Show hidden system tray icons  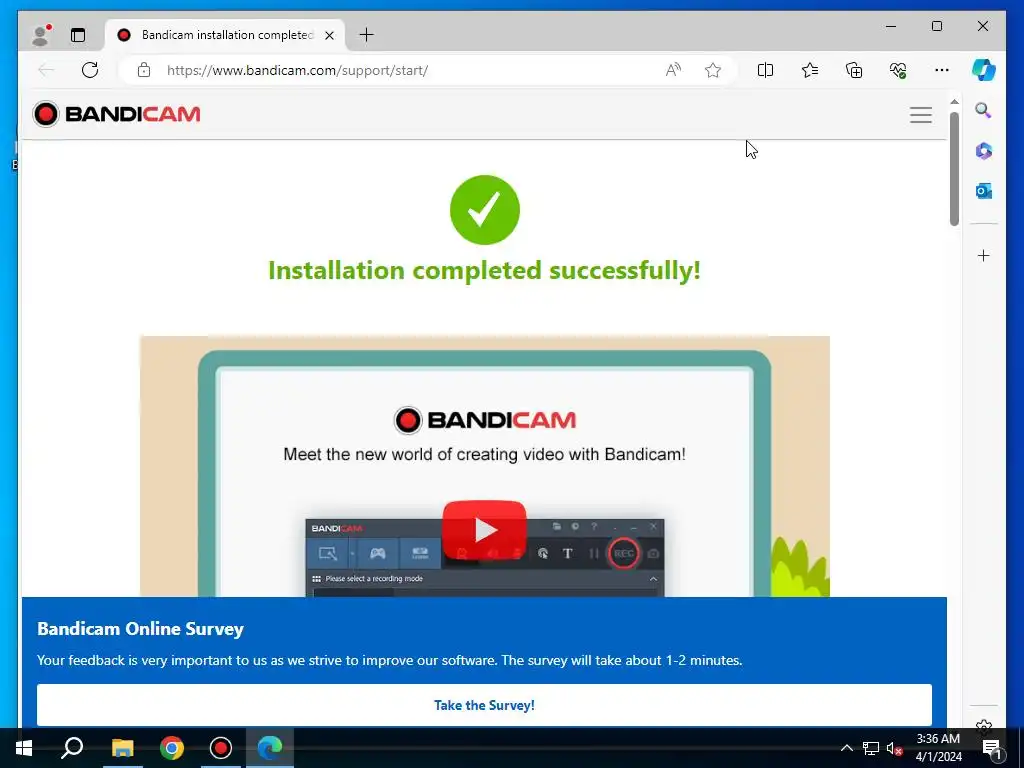click(846, 748)
